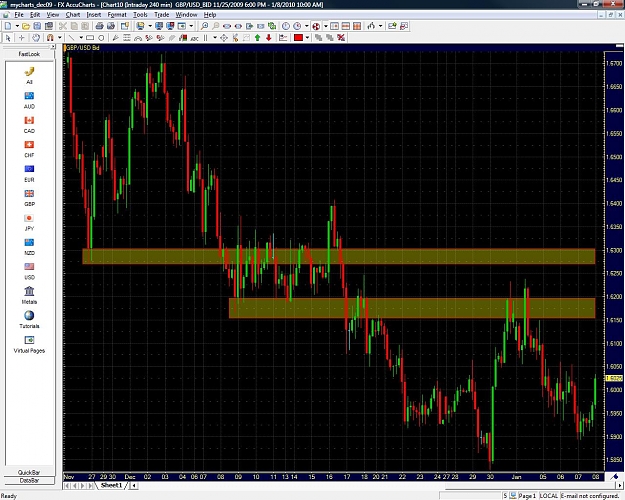Insert a red down arrow marker
625x500 pixels.
(269, 37)
